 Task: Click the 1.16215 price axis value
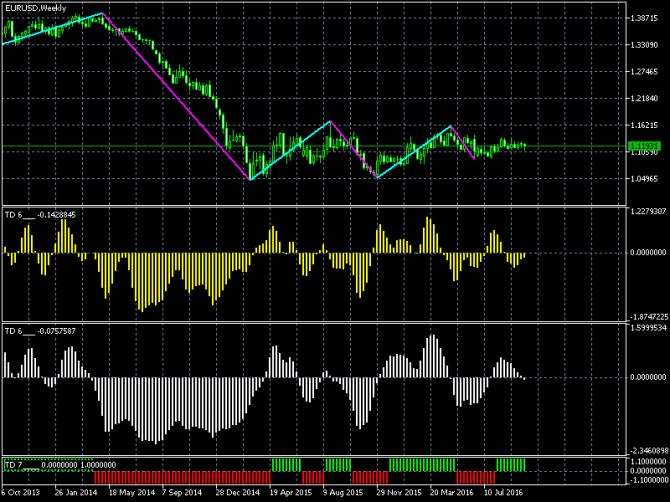(644, 126)
